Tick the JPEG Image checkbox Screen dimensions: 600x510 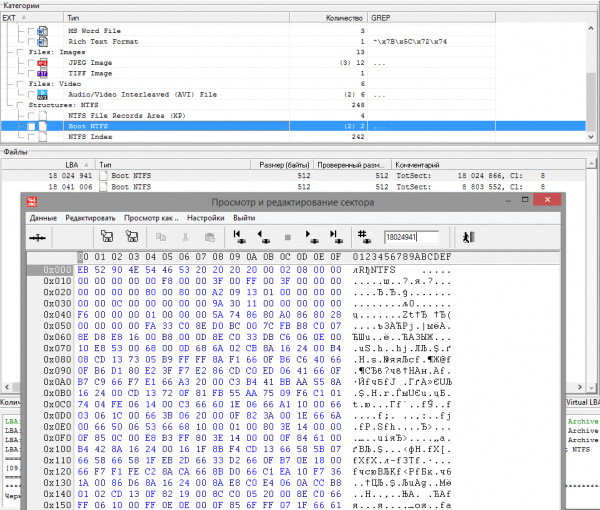click(x=32, y=63)
